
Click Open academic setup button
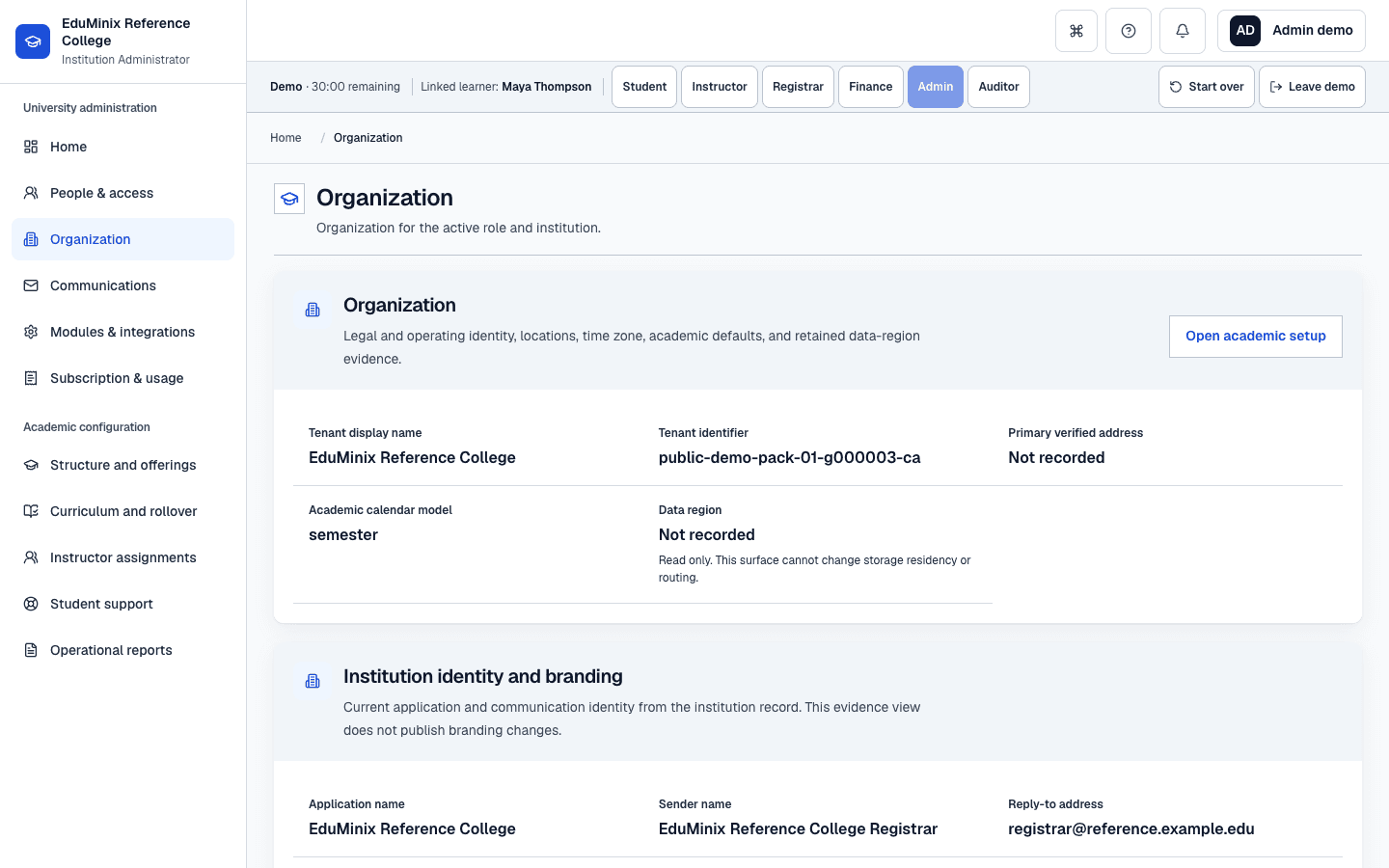click(x=1256, y=337)
